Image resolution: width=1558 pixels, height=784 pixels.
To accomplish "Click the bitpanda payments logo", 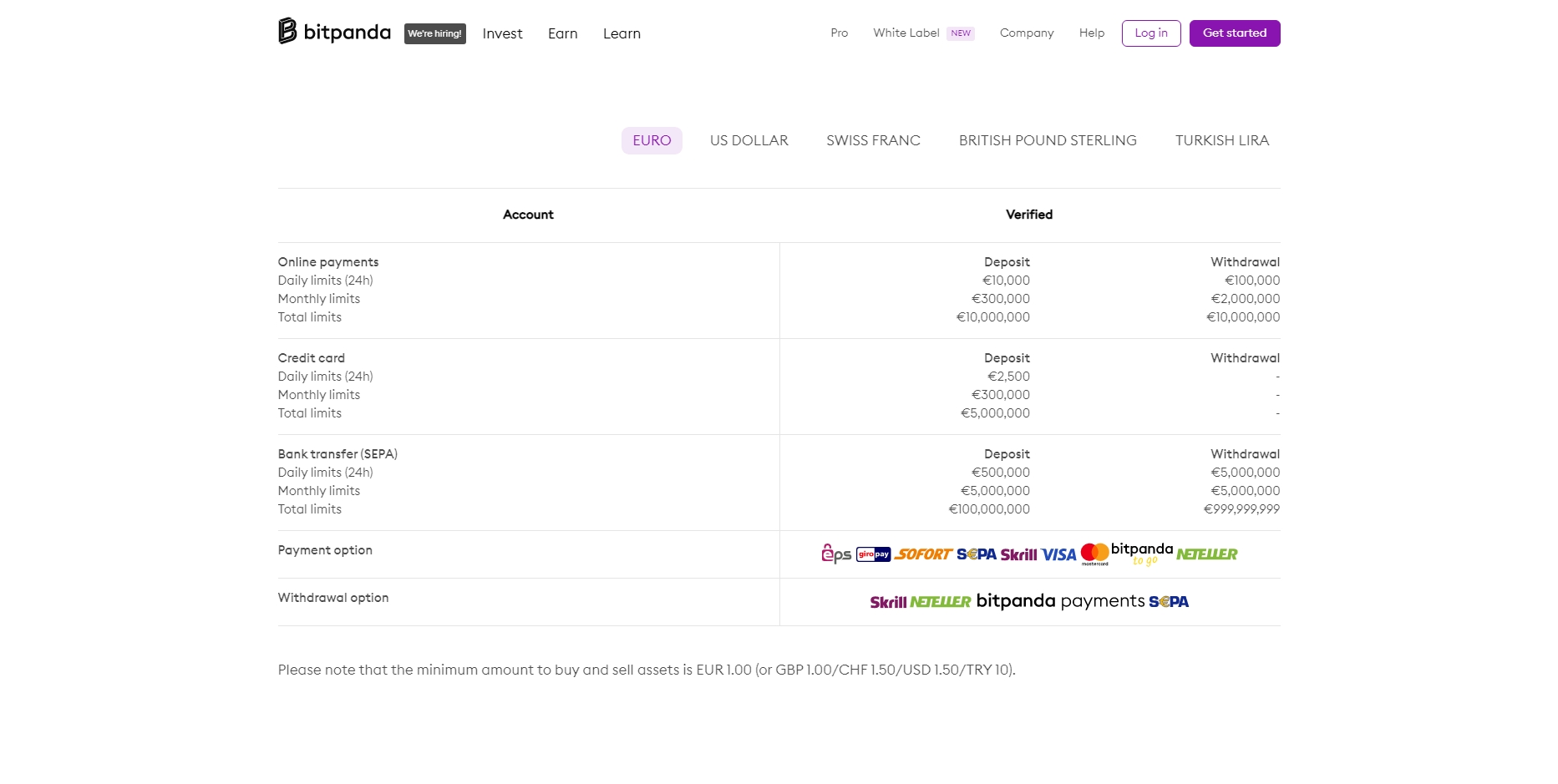I will pyautogui.click(x=1060, y=601).
